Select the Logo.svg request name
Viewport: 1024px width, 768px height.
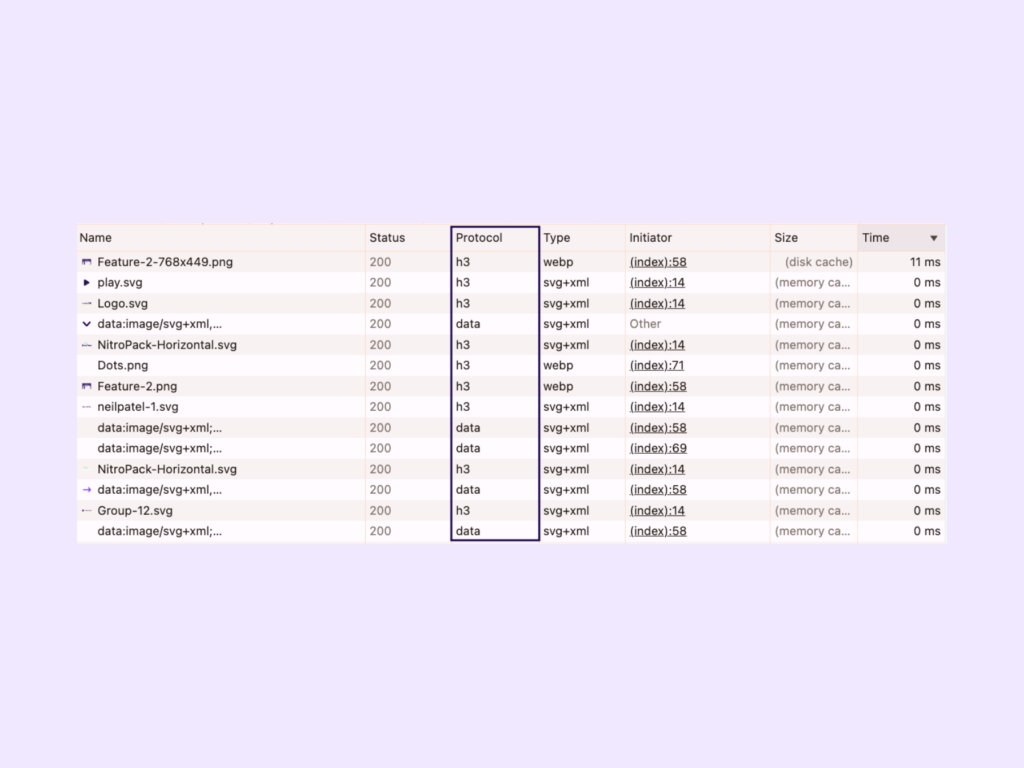(x=122, y=304)
